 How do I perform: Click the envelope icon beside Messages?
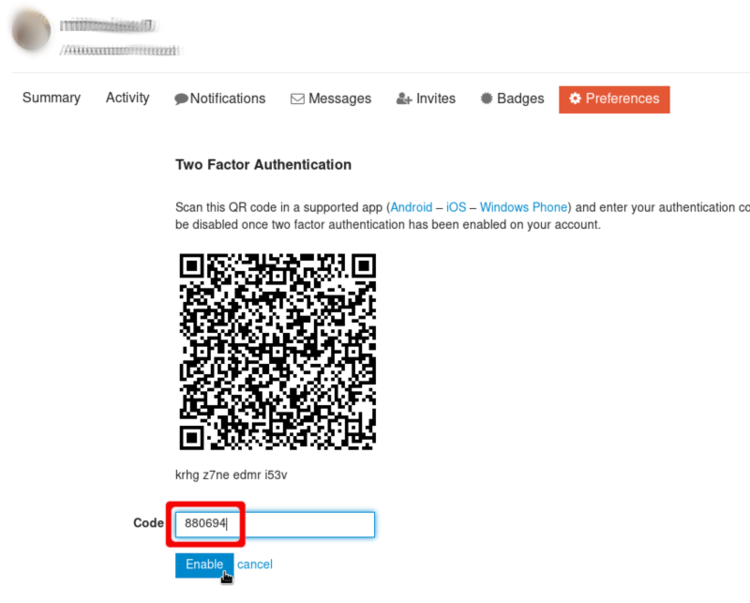point(297,99)
